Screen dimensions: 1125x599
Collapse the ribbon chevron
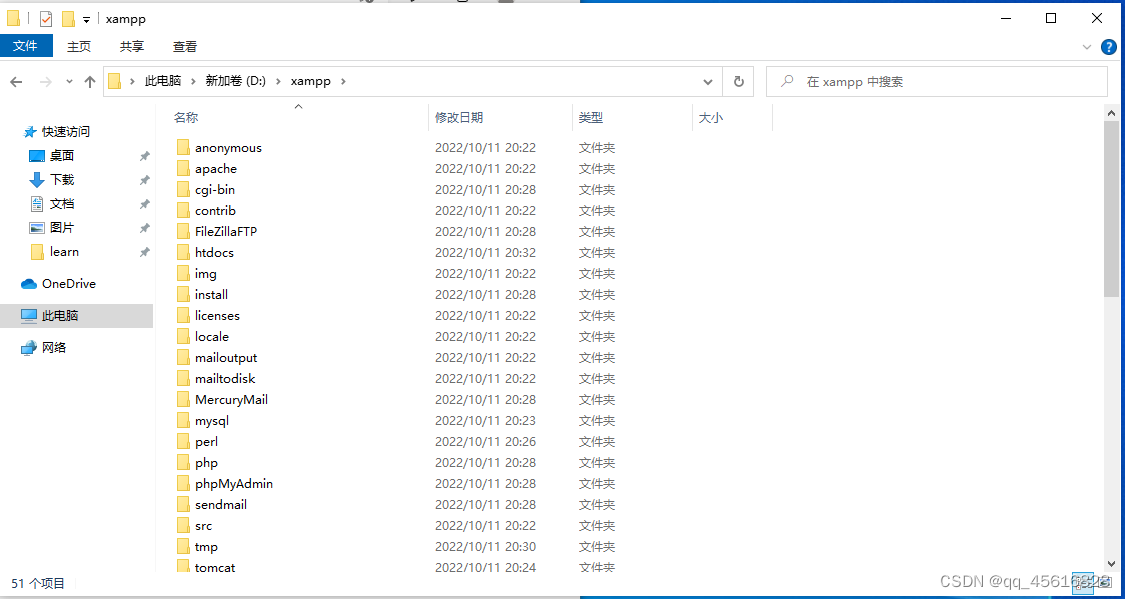coord(1086,47)
